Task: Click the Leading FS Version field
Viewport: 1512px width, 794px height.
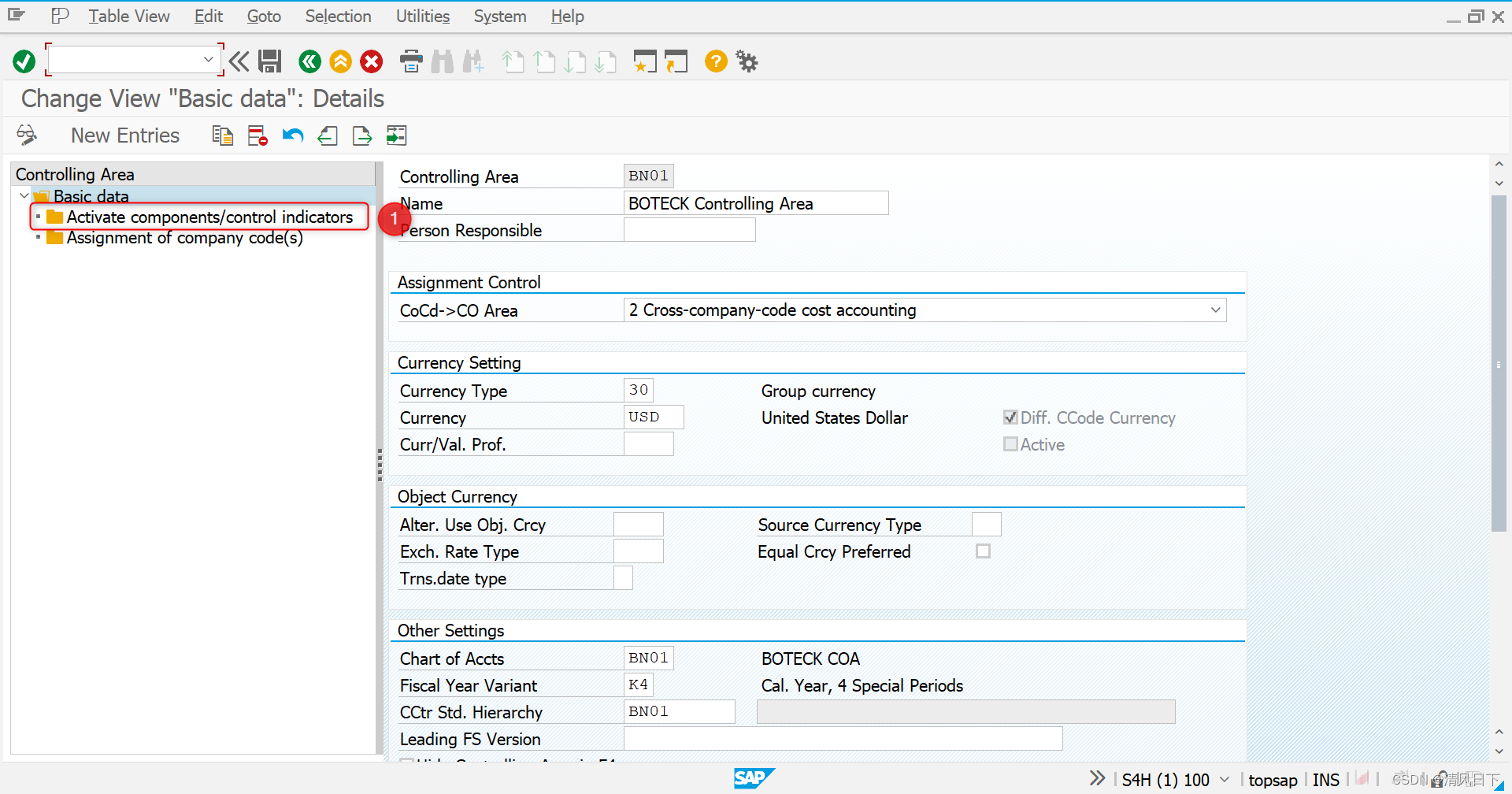Action: click(843, 739)
